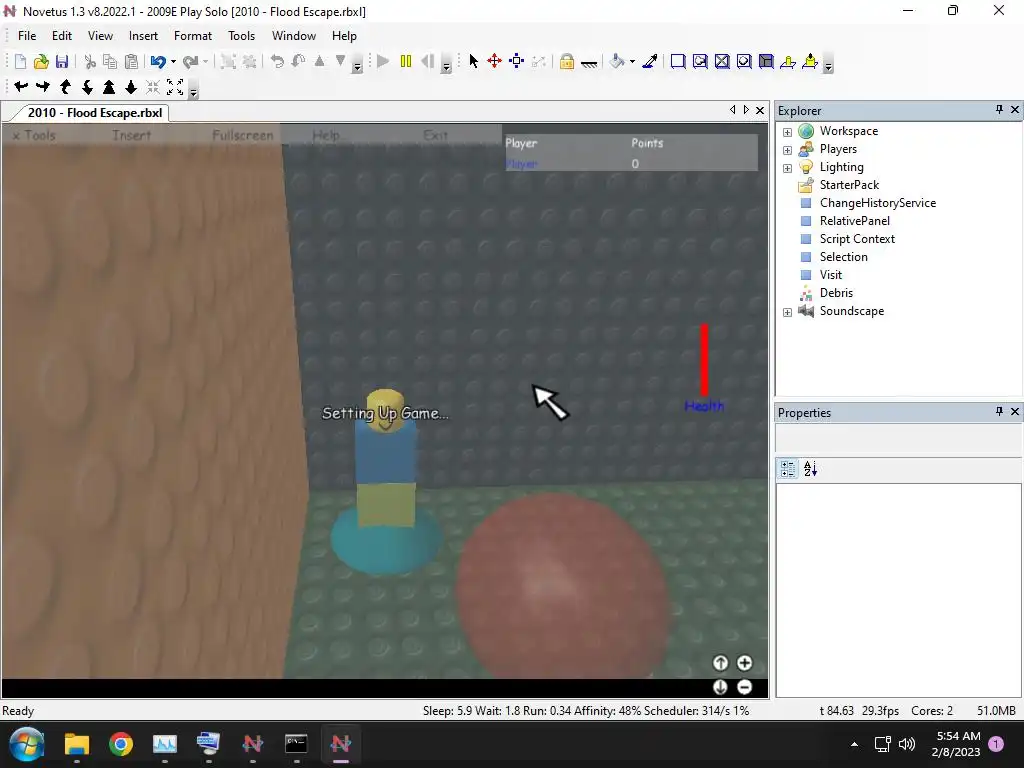Image resolution: width=1024 pixels, height=768 pixels.
Task: Click the Cut scissors icon
Action: [90, 61]
